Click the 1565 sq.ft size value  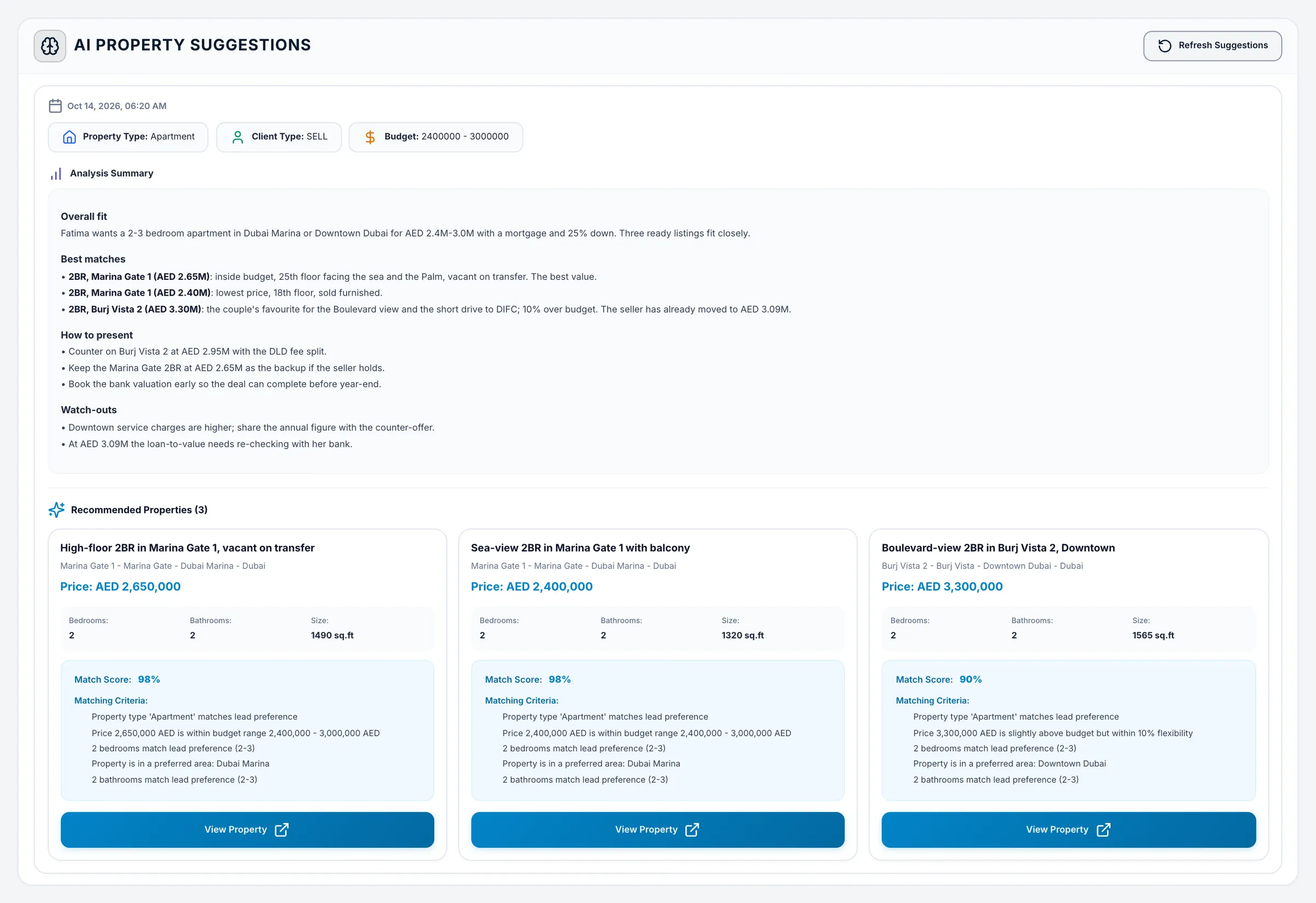[1154, 636]
